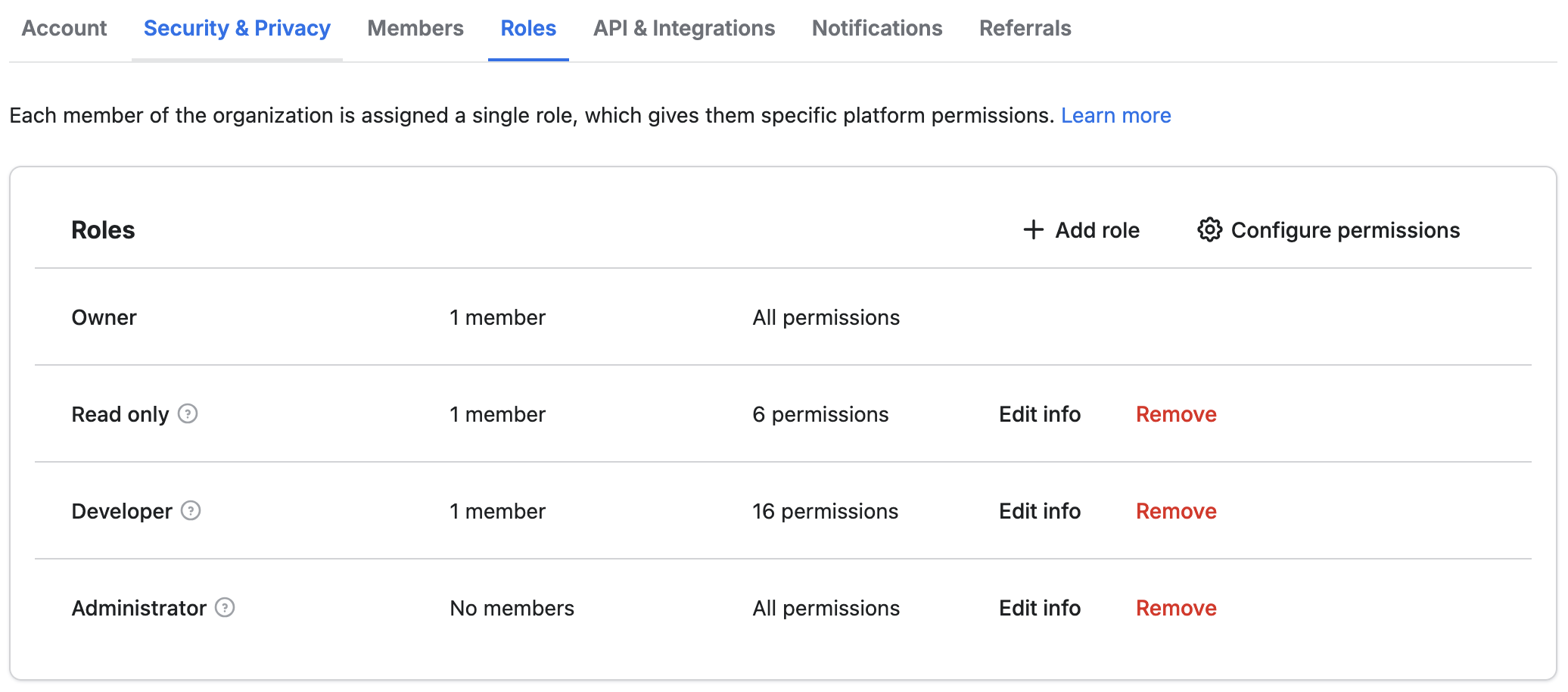Remove the Administrator role
1568x692 pixels.
1175,608
